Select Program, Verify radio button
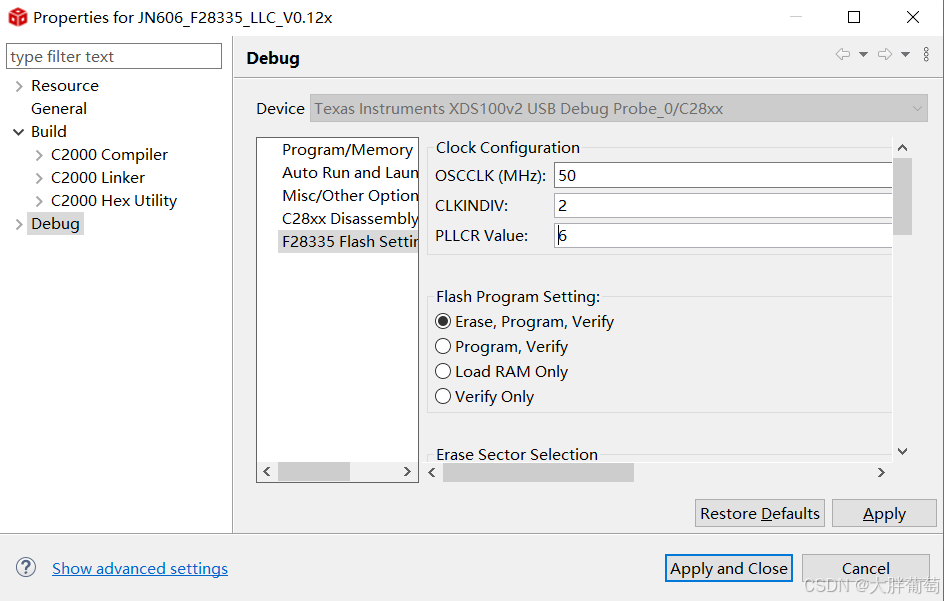This screenshot has width=944, height=601. coord(443,346)
